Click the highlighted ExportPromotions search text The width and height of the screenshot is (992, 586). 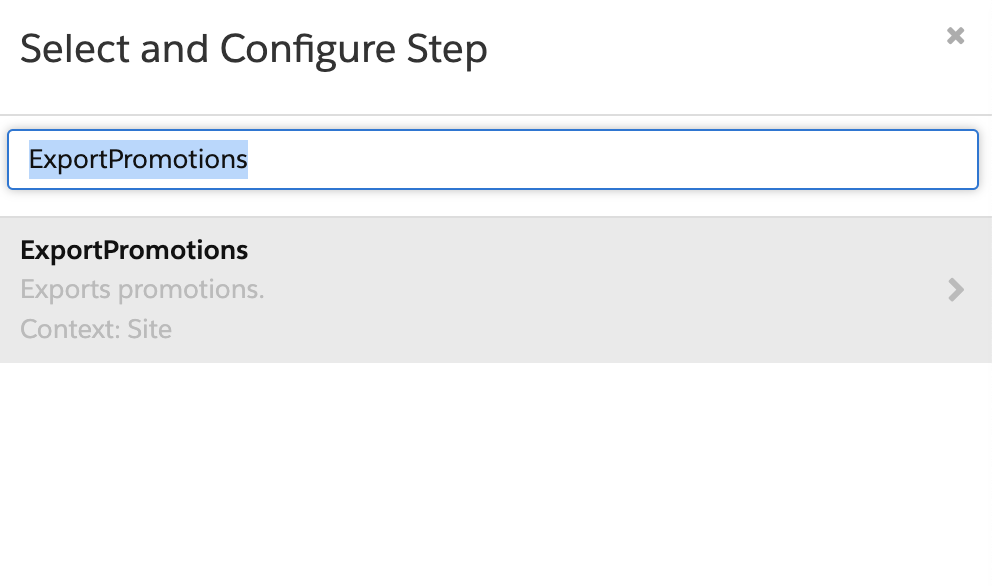click(138, 159)
